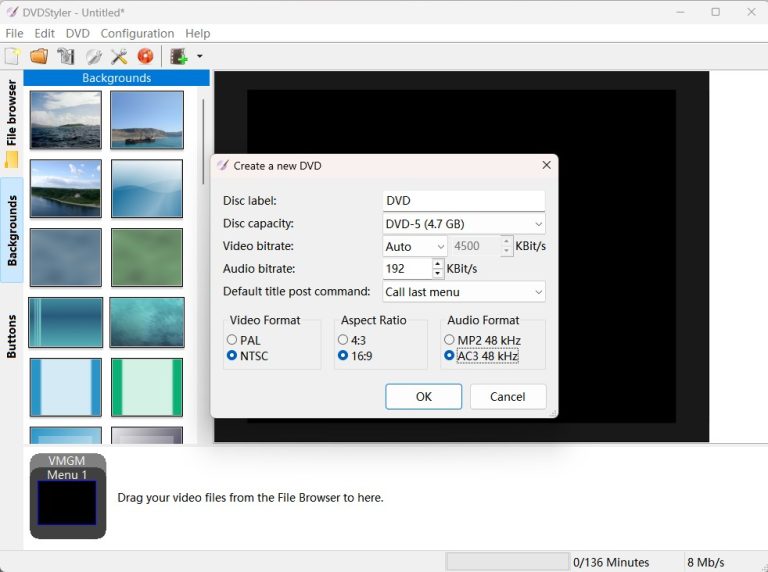The height and width of the screenshot is (572, 768).
Task: Click the Disc label text field
Action: coord(464,201)
